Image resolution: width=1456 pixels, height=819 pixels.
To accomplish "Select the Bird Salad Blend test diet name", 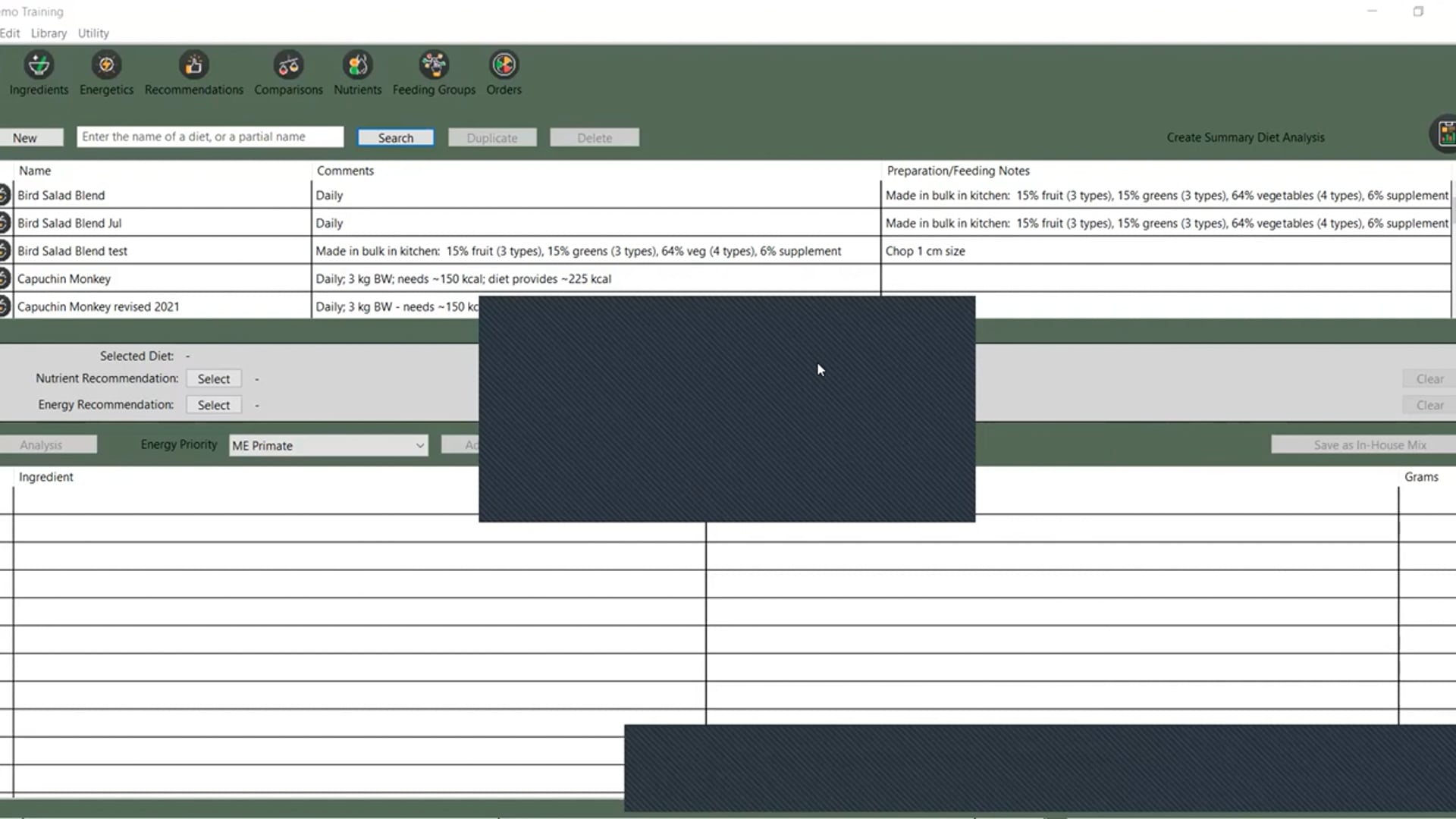I will [x=73, y=250].
